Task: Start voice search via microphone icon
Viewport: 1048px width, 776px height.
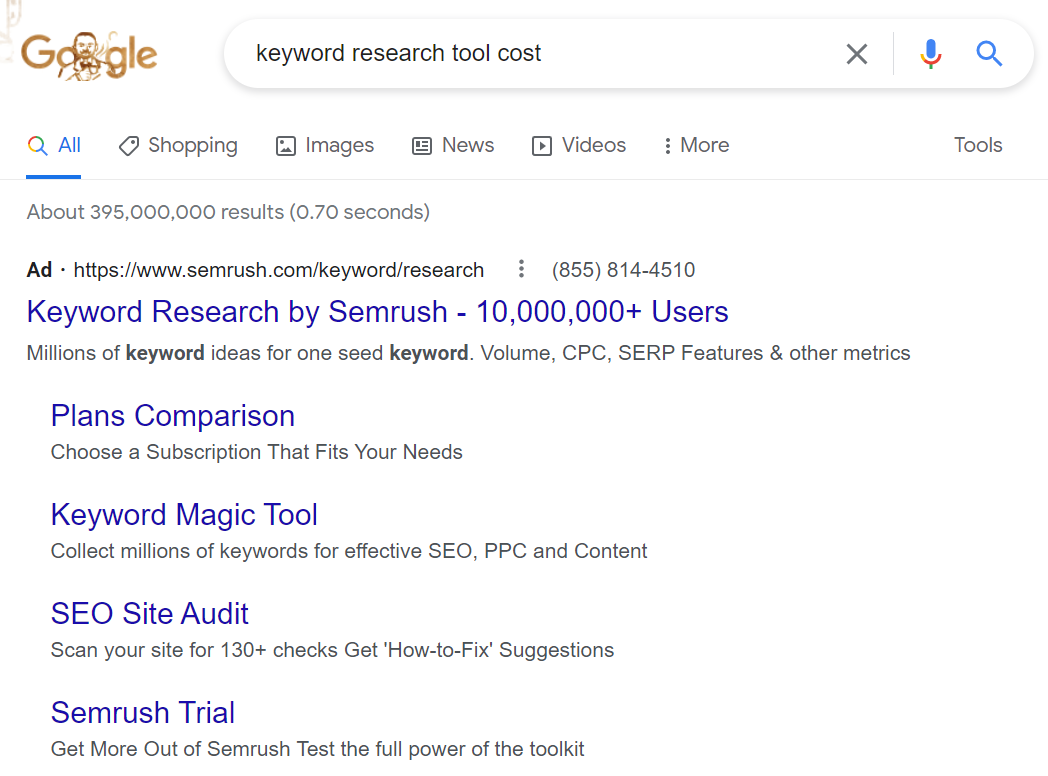Action: pyautogui.click(x=930, y=54)
